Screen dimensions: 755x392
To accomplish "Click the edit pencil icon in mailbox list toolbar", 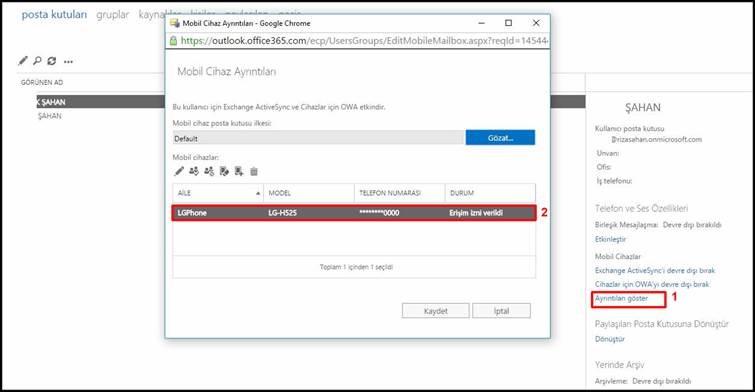I will pyautogui.click(x=23, y=61).
